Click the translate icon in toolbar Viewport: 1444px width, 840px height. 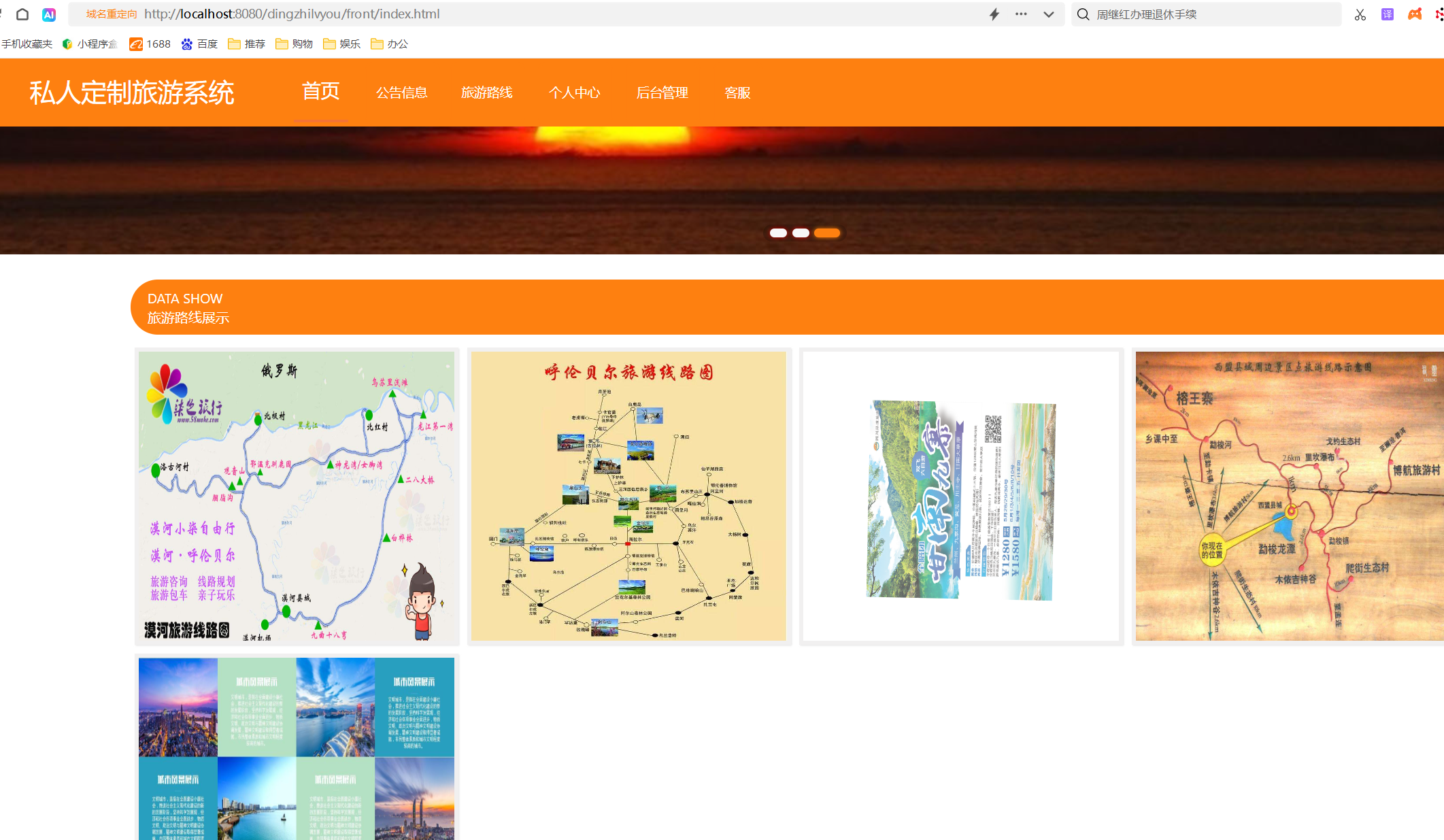click(1387, 14)
